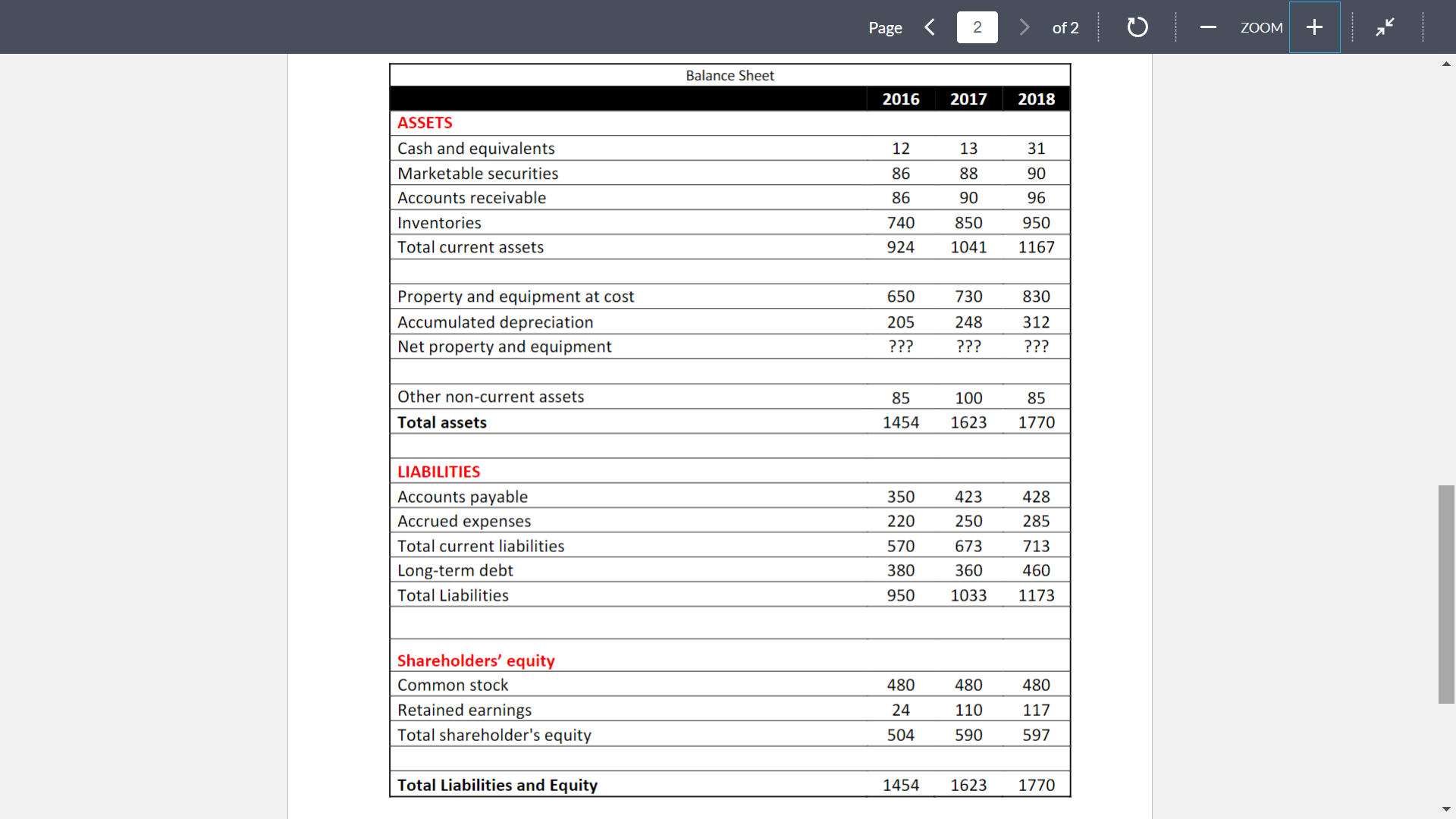Click the ZOOM label in toolbar

click(x=1261, y=27)
